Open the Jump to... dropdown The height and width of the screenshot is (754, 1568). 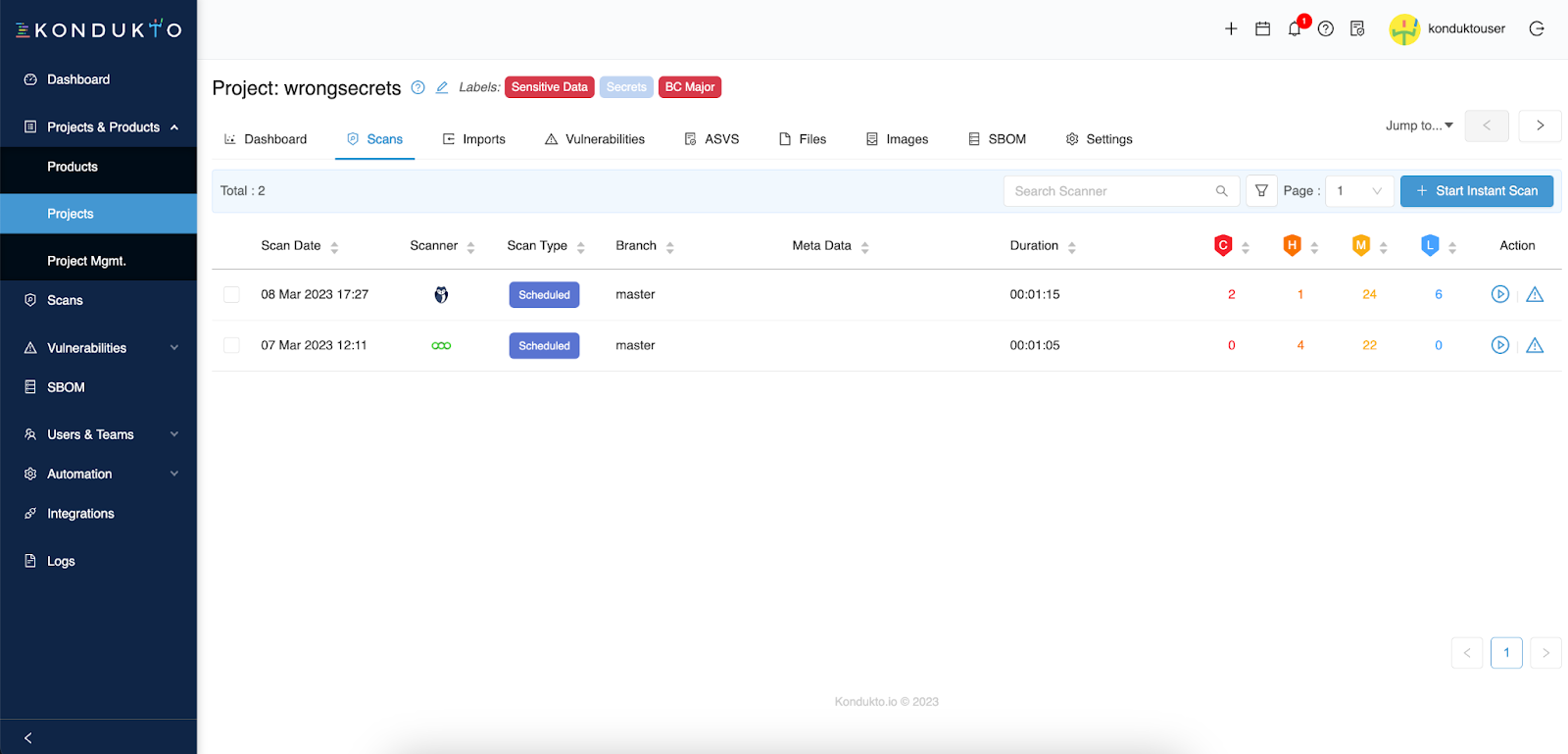tap(1419, 126)
